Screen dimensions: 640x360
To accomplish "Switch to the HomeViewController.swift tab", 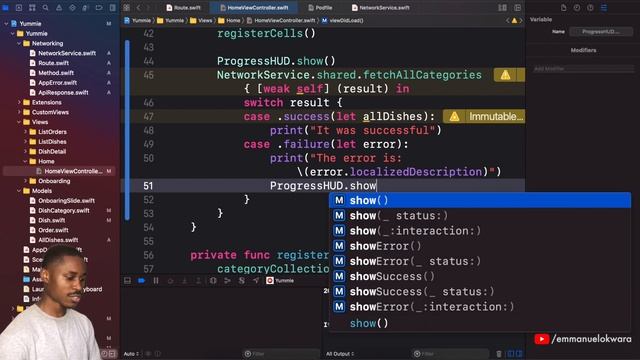I will pyautogui.click(x=254, y=8).
